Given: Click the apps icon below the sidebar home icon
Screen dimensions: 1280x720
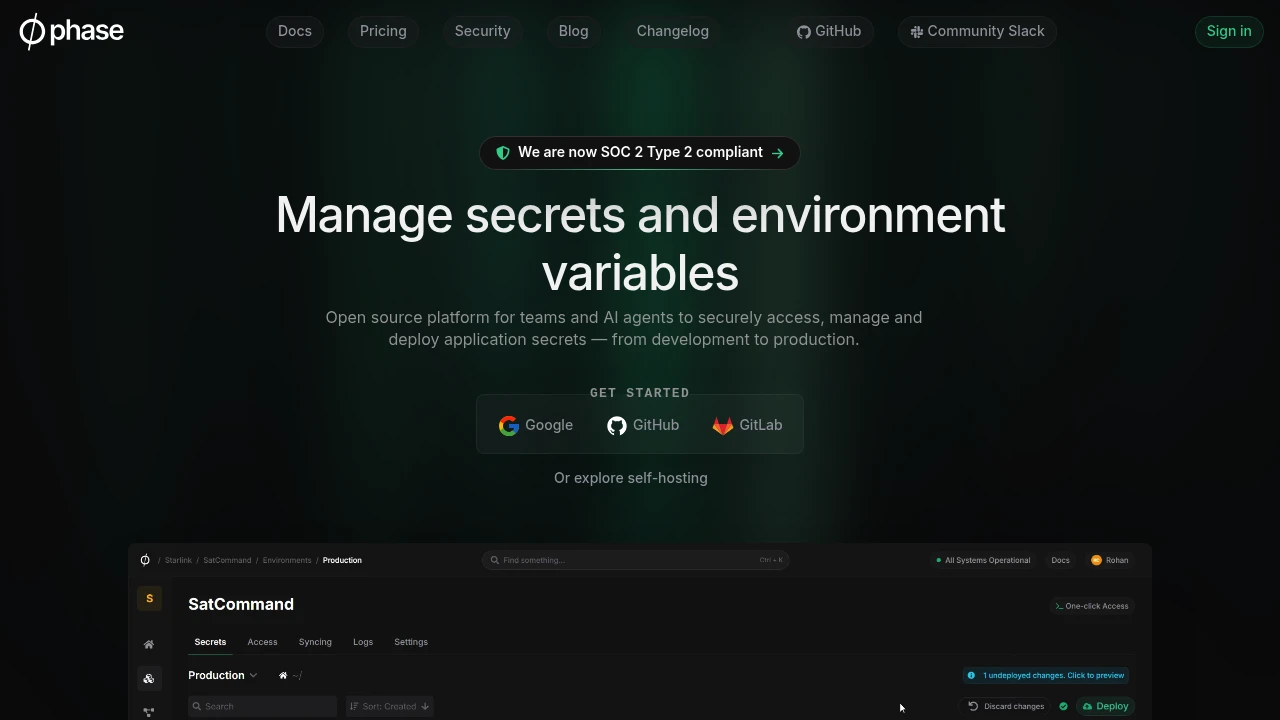Looking at the screenshot, I should 149,679.
